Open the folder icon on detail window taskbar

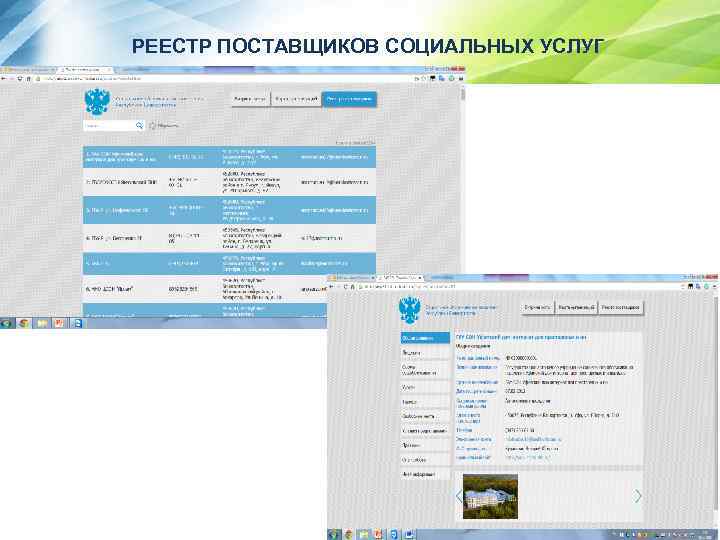[x=363, y=534]
